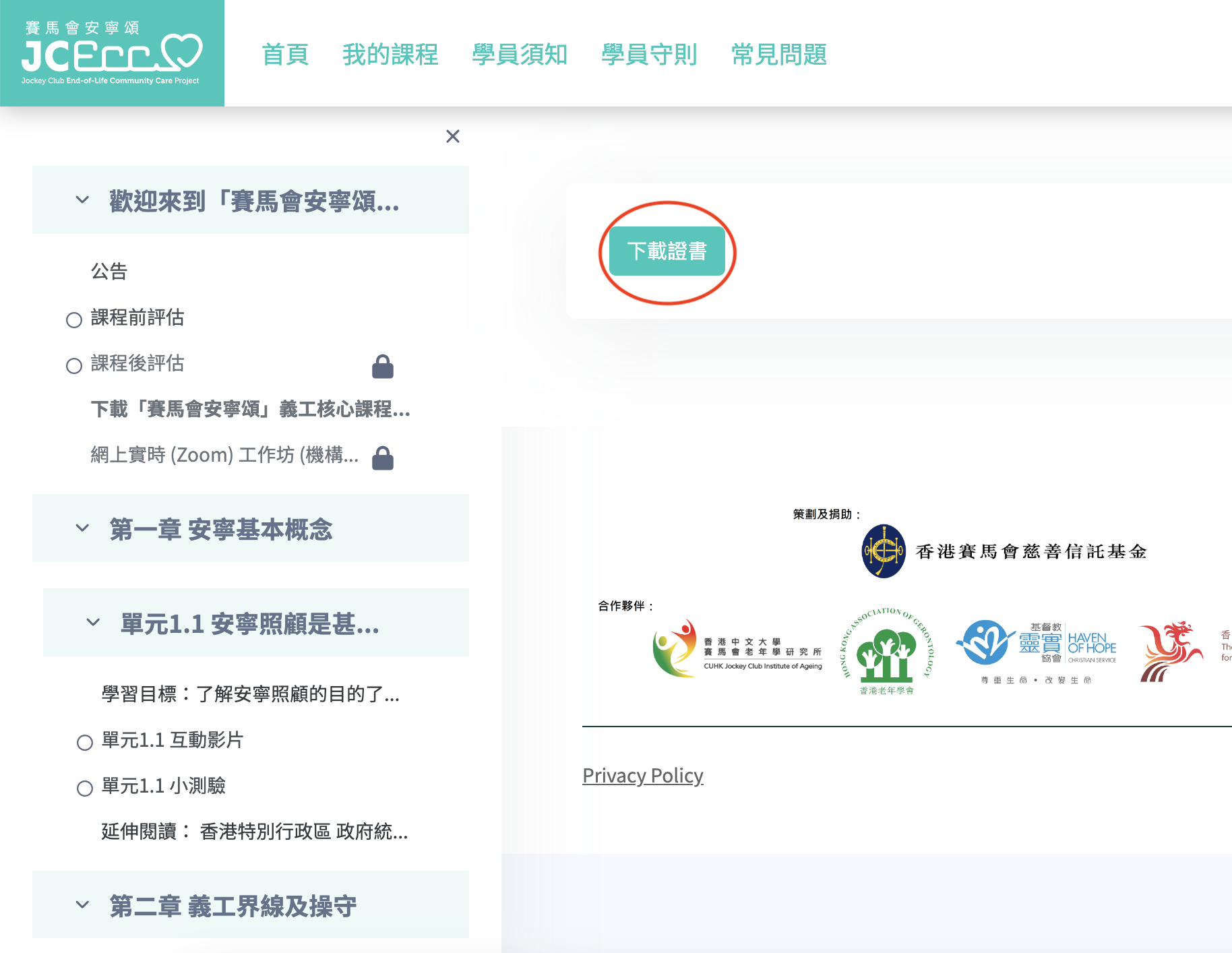Image resolution: width=1232 pixels, height=953 pixels.
Task: Collapse the 單元1.1 安寧照顧是甚 unit
Action: [93, 623]
